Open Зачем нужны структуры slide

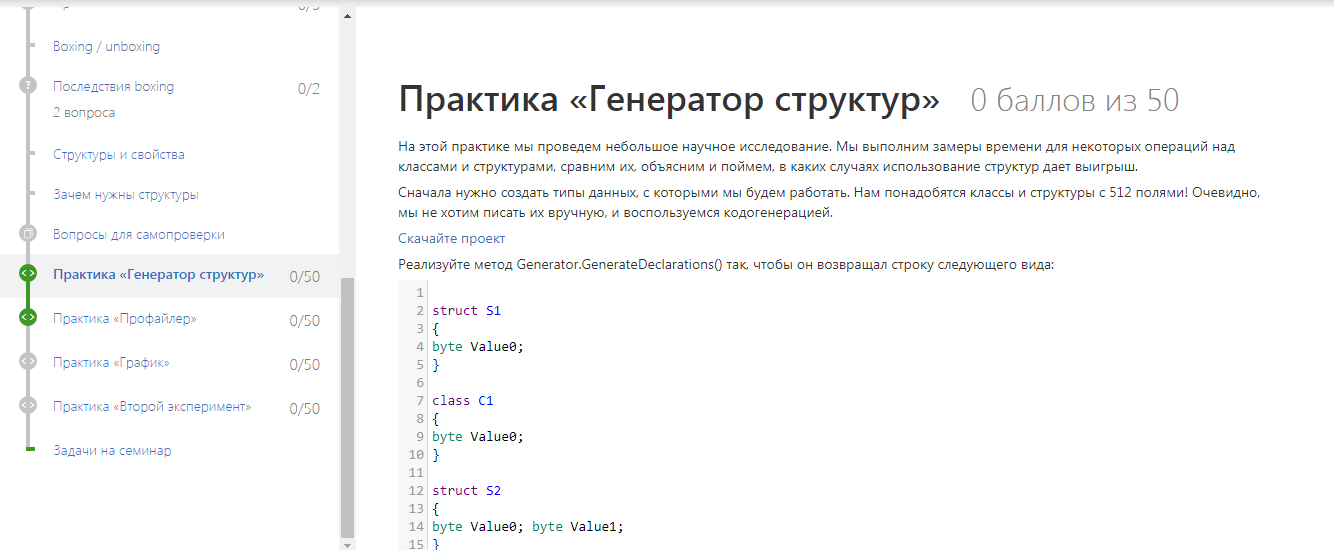click(x=125, y=195)
